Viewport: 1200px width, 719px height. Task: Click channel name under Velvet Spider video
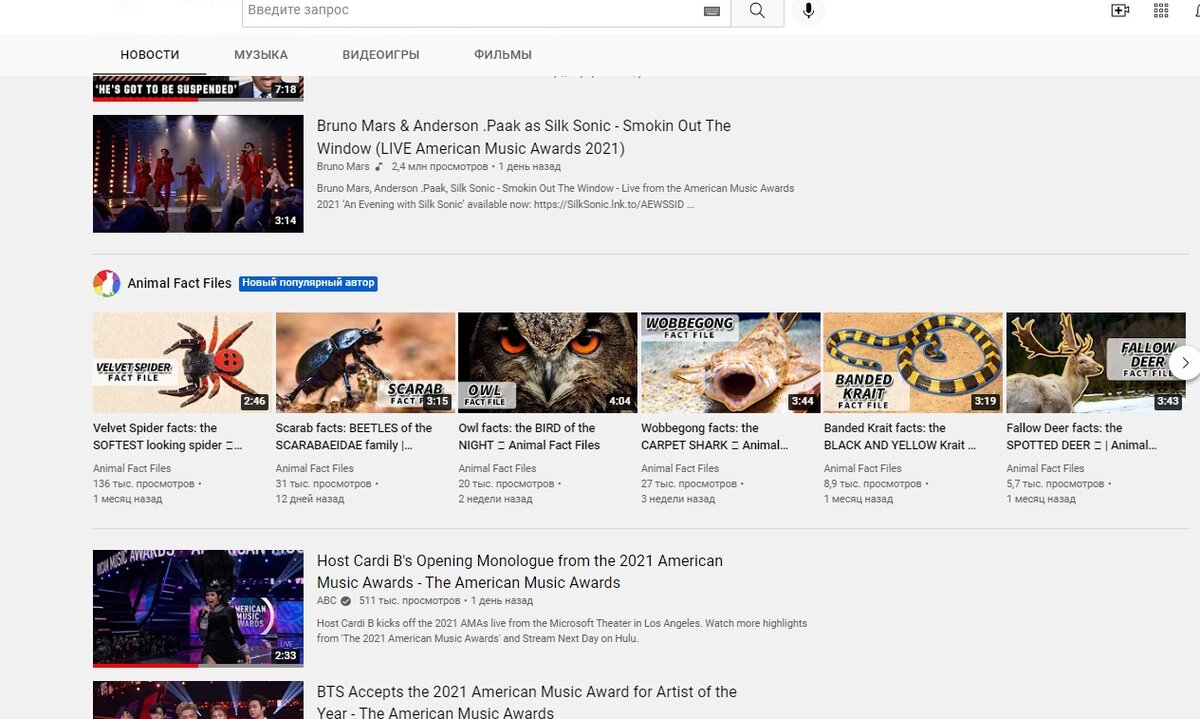click(132, 468)
